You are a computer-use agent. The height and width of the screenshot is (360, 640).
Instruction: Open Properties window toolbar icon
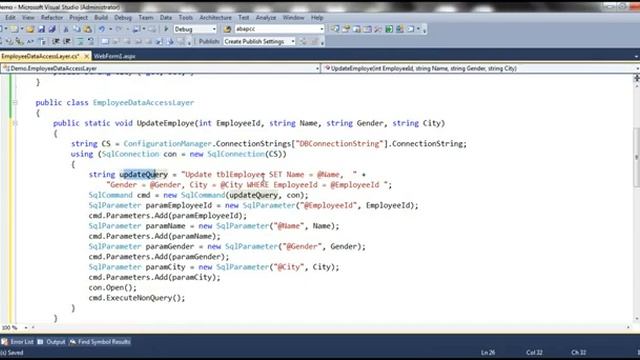346,29
